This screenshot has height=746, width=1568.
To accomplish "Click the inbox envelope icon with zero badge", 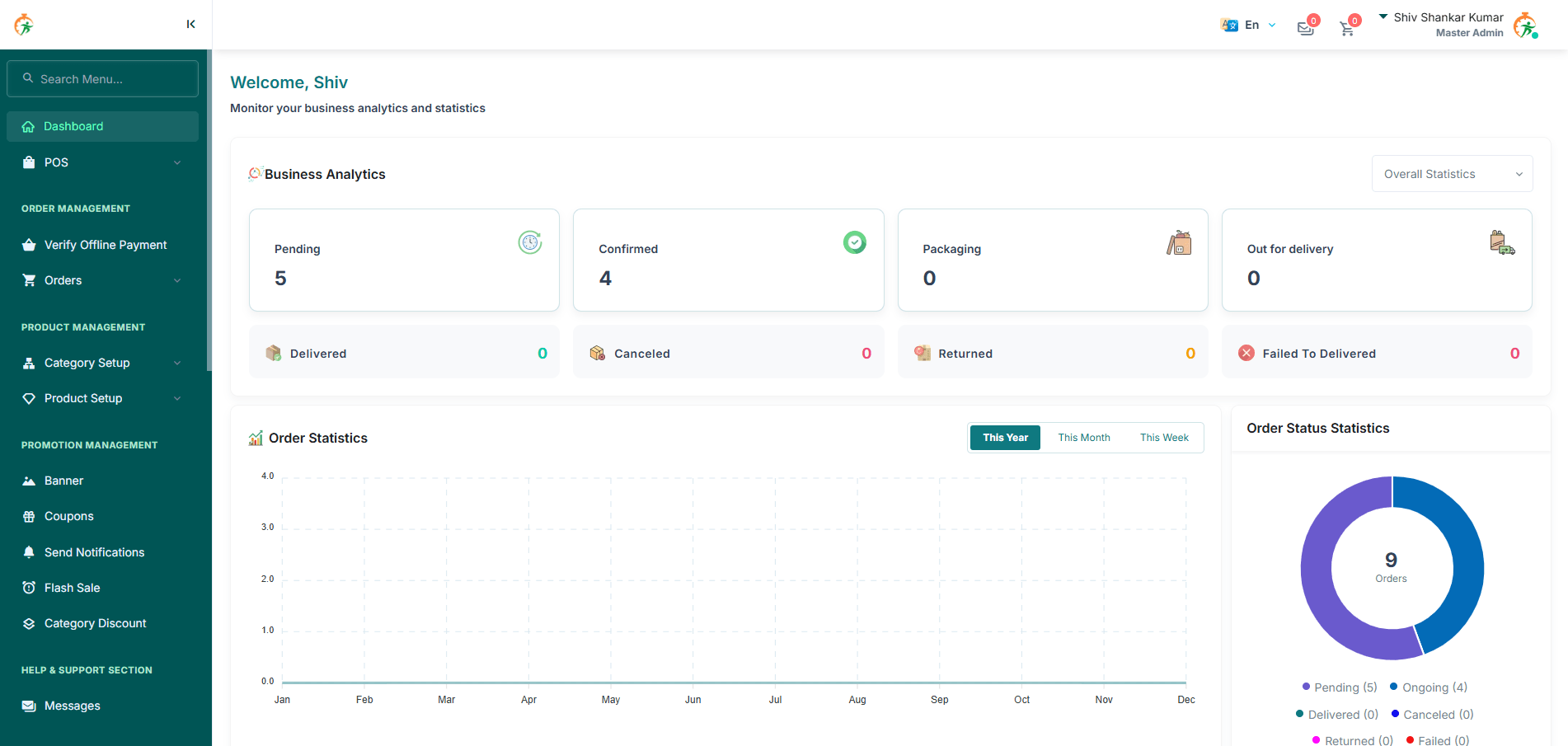I will [x=1305, y=27].
